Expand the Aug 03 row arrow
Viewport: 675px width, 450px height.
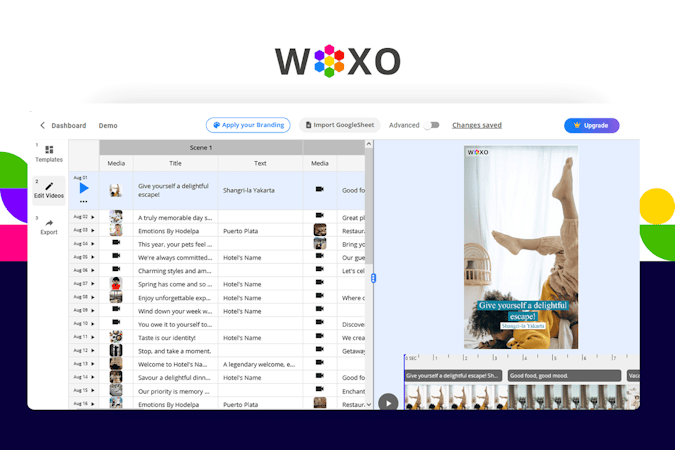point(93,230)
